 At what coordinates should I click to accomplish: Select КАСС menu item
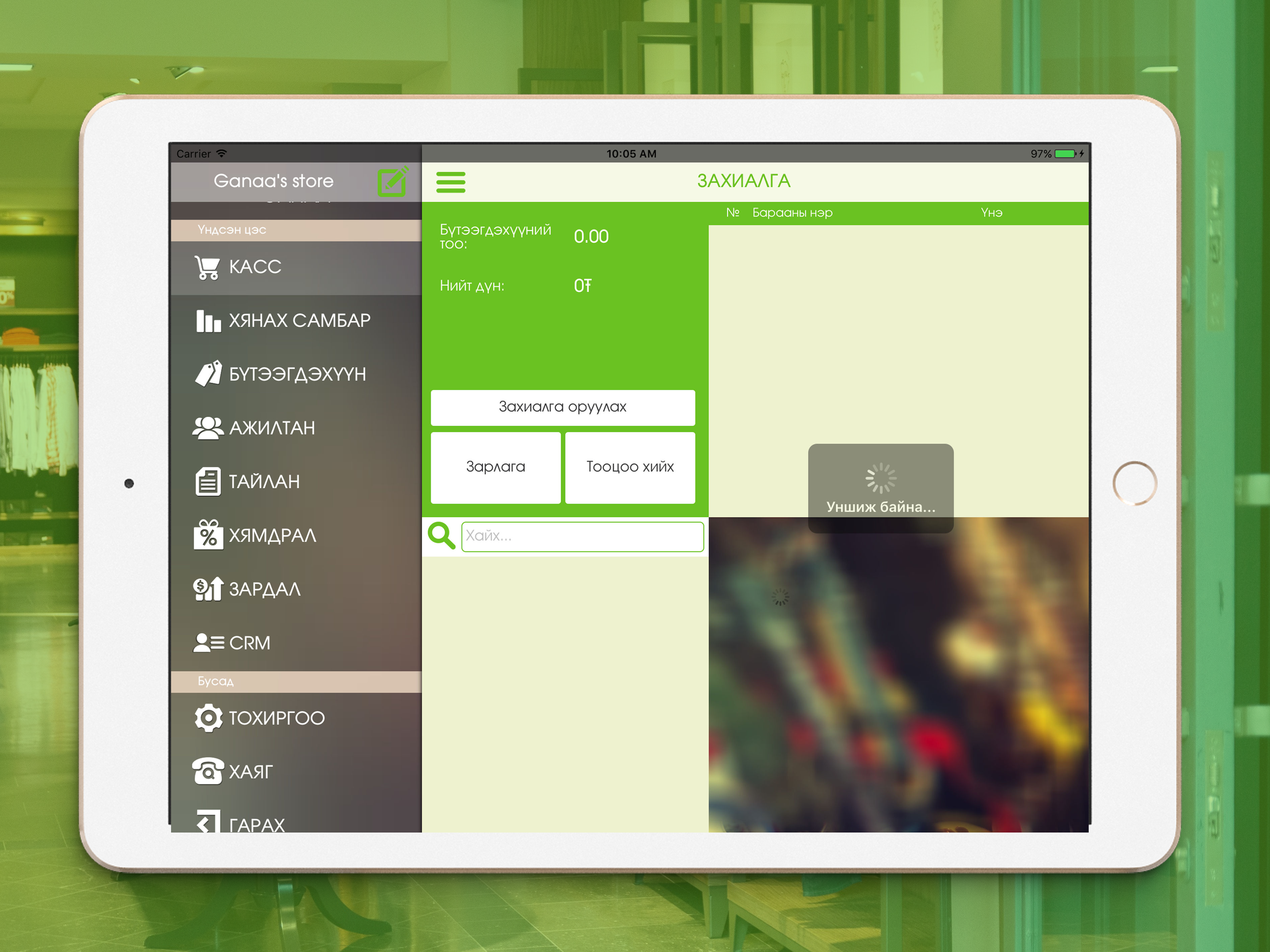(296, 268)
